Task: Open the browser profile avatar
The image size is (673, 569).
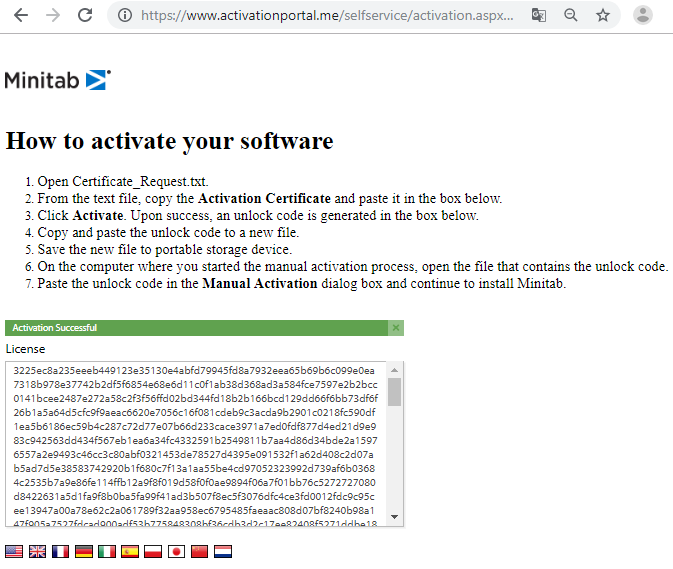Action: click(643, 15)
